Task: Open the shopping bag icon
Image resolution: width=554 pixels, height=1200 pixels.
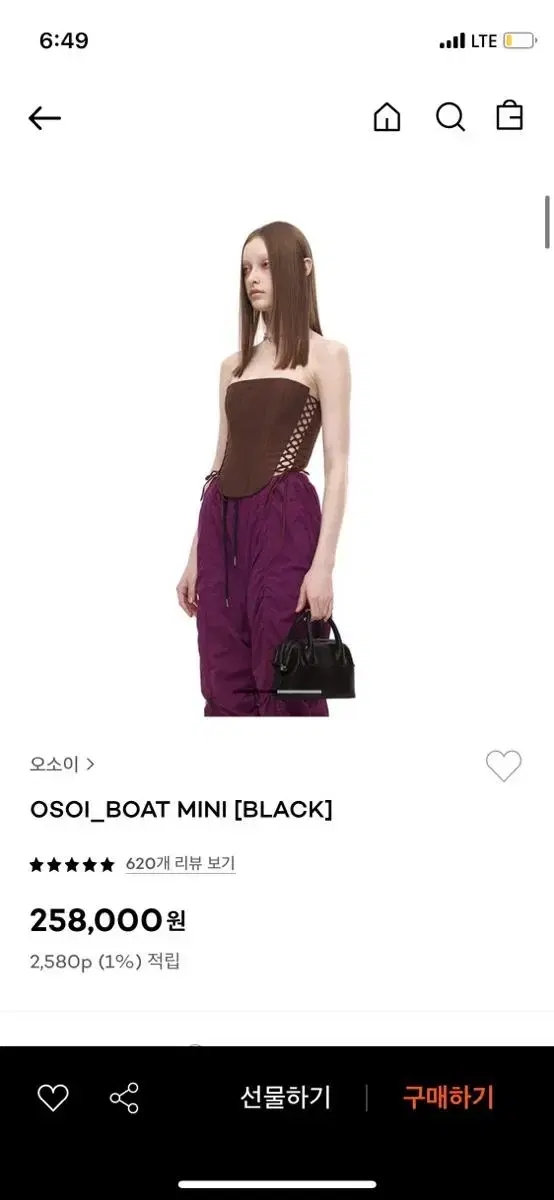Action: point(510,116)
